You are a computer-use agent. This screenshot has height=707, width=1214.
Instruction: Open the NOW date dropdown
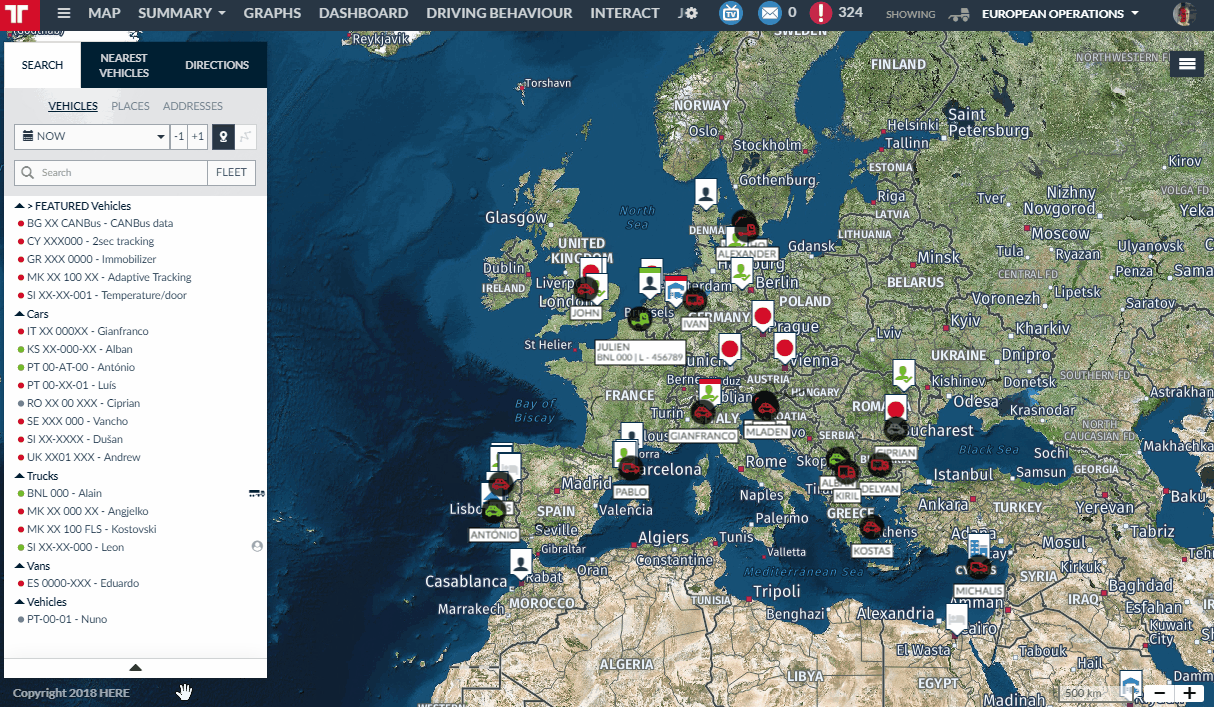91,137
